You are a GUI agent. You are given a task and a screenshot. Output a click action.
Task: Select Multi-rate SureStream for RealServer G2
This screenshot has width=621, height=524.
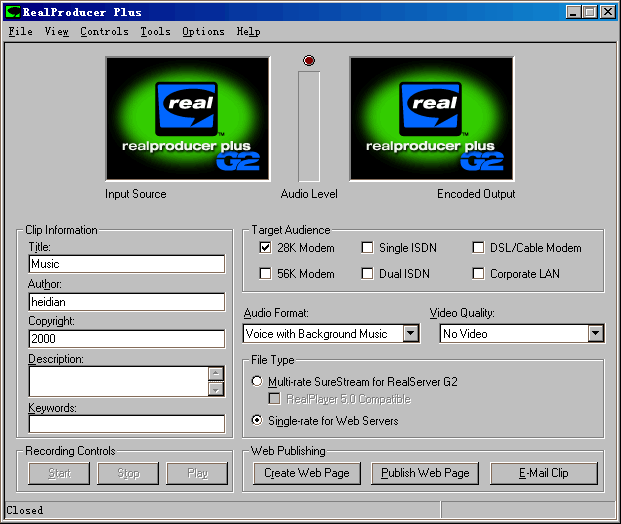258,382
